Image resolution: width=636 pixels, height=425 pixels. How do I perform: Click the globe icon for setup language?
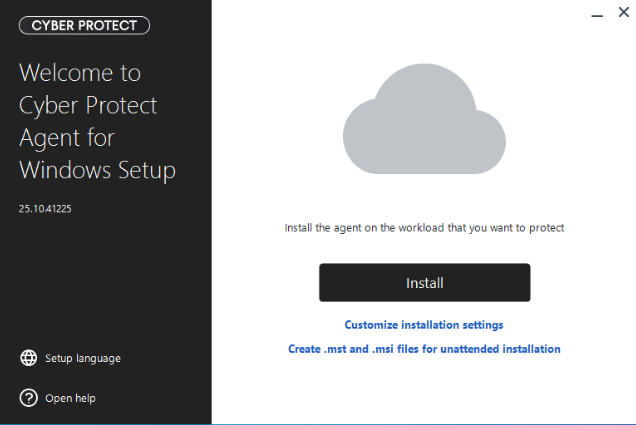[28, 358]
